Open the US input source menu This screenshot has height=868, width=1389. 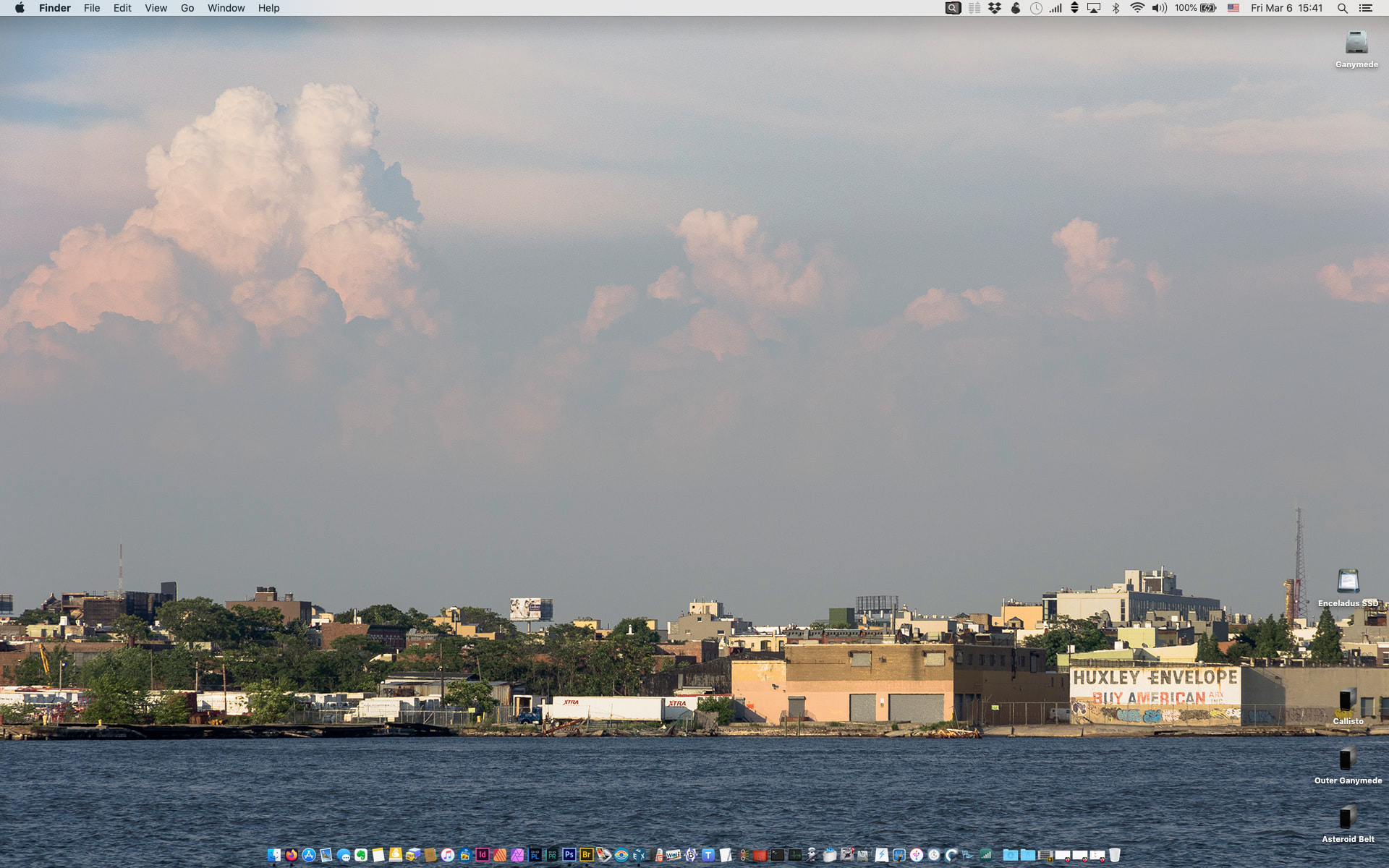pyautogui.click(x=1233, y=8)
